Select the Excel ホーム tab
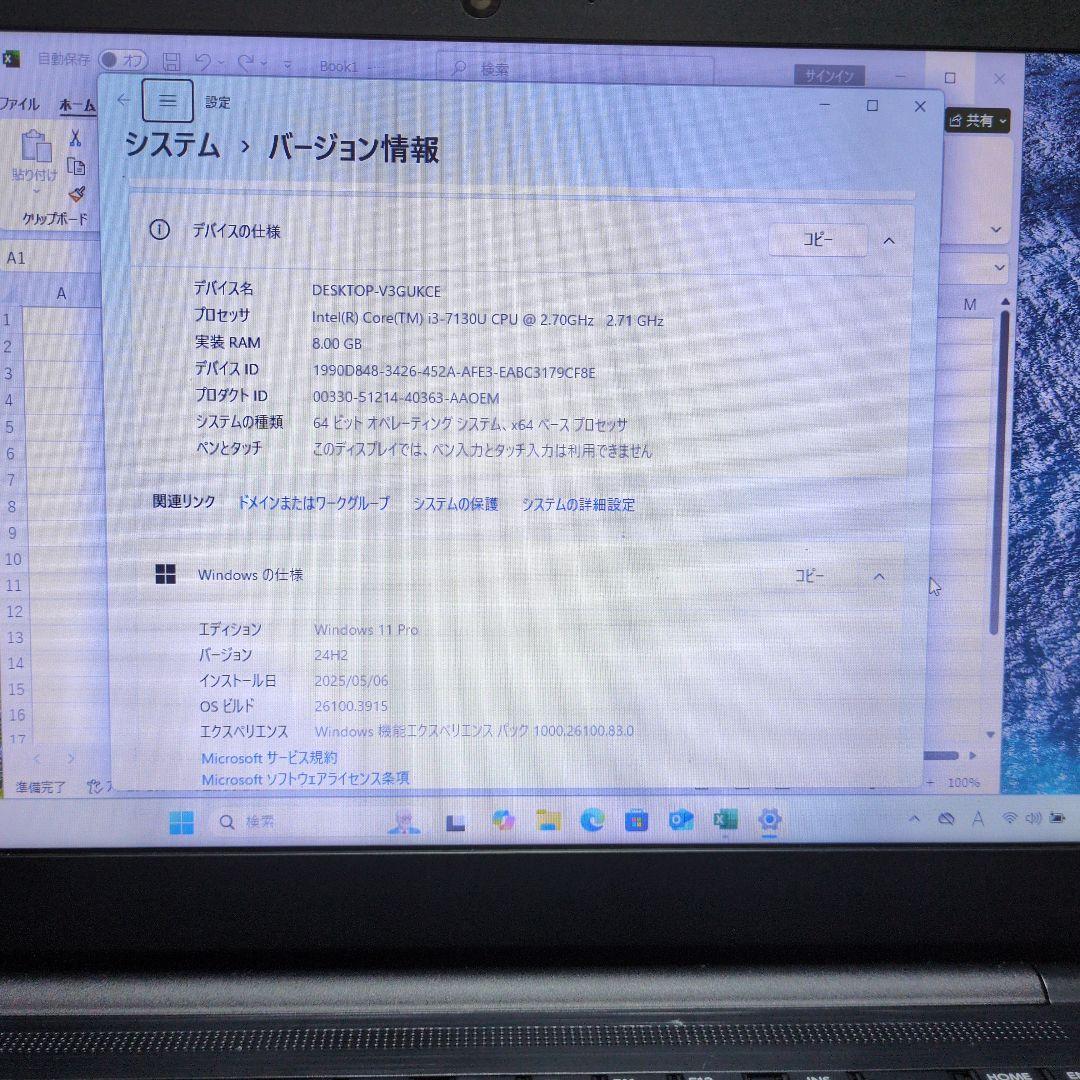Screen dimensions: 1080x1080 [x=77, y=105]
